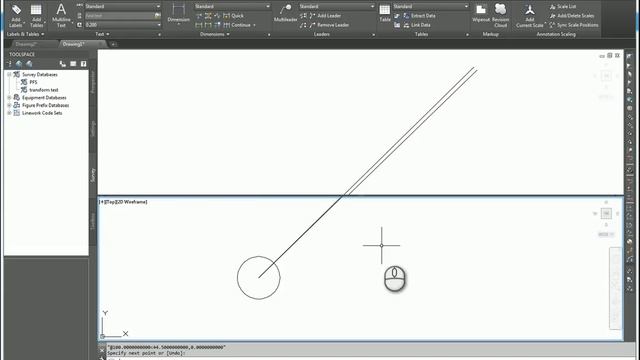This screenshot has width=640, height=360.
Task: Expand the Dimensions panel title
Action: (215, 34)
